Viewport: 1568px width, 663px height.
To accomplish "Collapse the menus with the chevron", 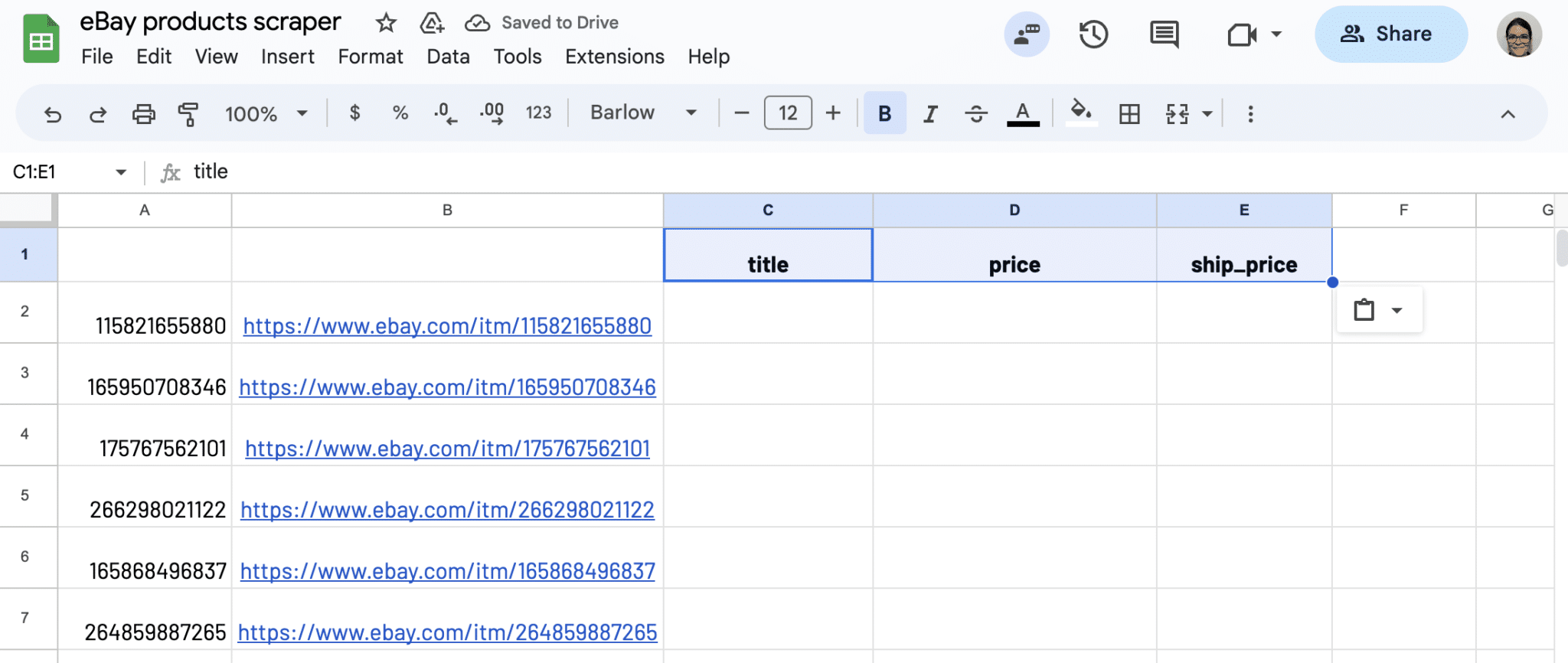I will (1508, 114).
